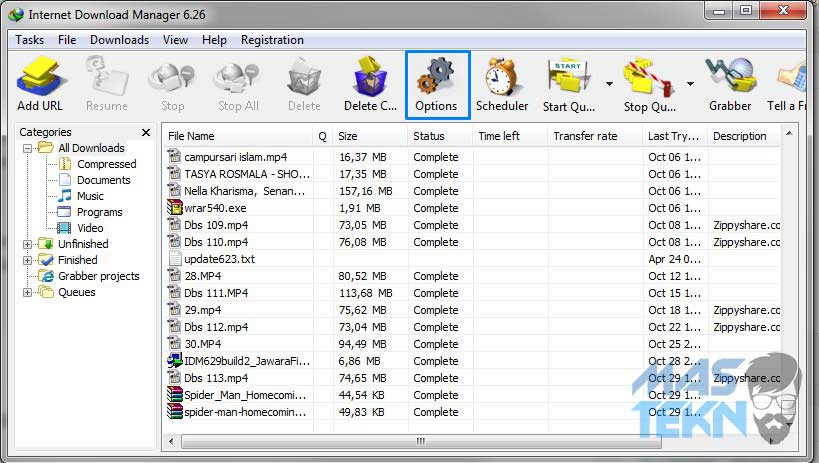Click the campursari islam.mp4 file icon
The height and width of the screenshot is (463, 819).
(174, 156)
